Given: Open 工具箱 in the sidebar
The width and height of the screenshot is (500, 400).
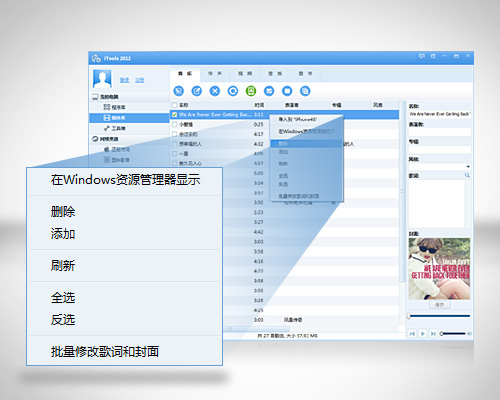Looking at the screenshot, I should click(x=114, y=128).
